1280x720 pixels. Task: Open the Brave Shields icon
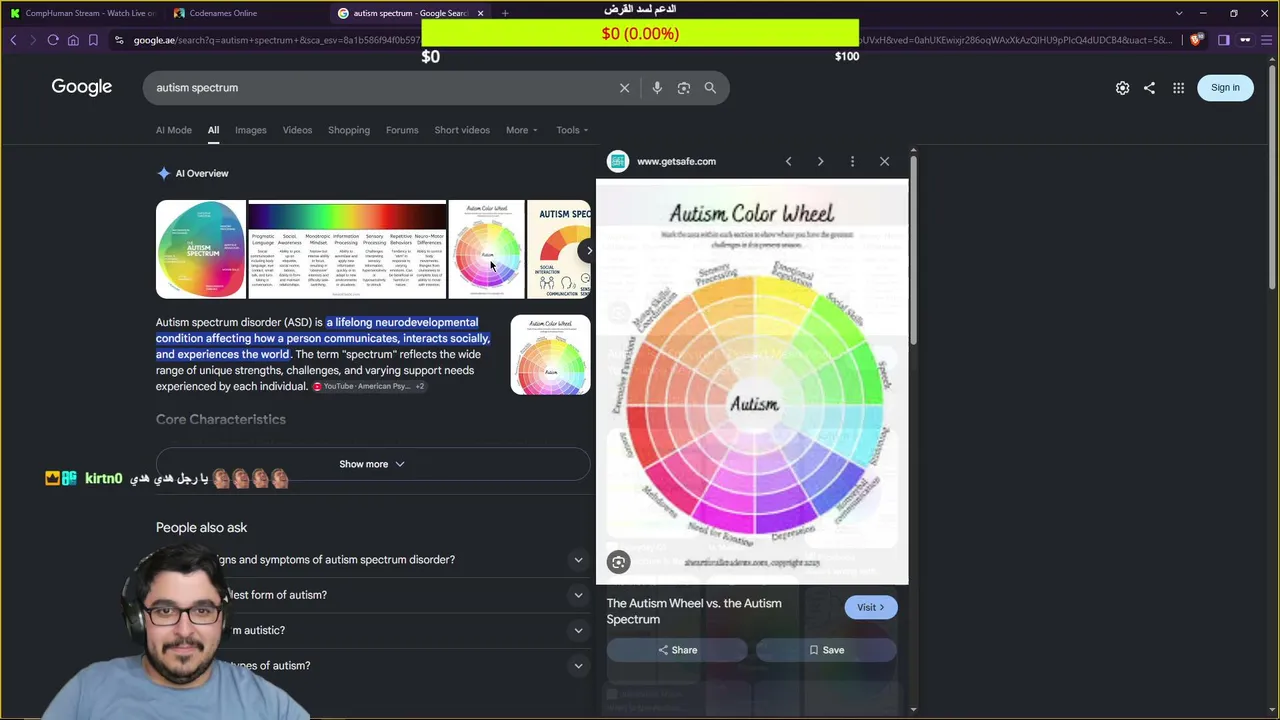[x=1196, y=40]
